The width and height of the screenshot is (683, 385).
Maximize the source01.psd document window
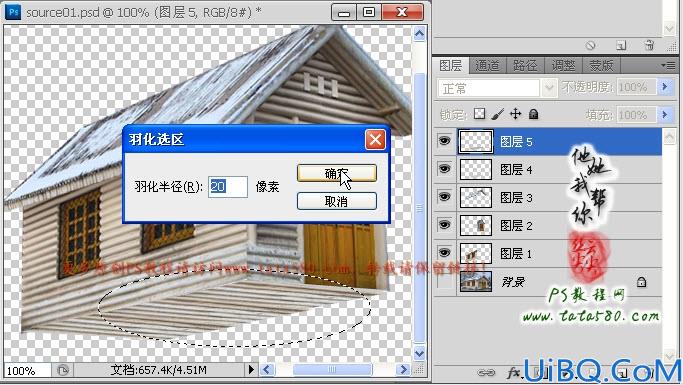[369, 12]
